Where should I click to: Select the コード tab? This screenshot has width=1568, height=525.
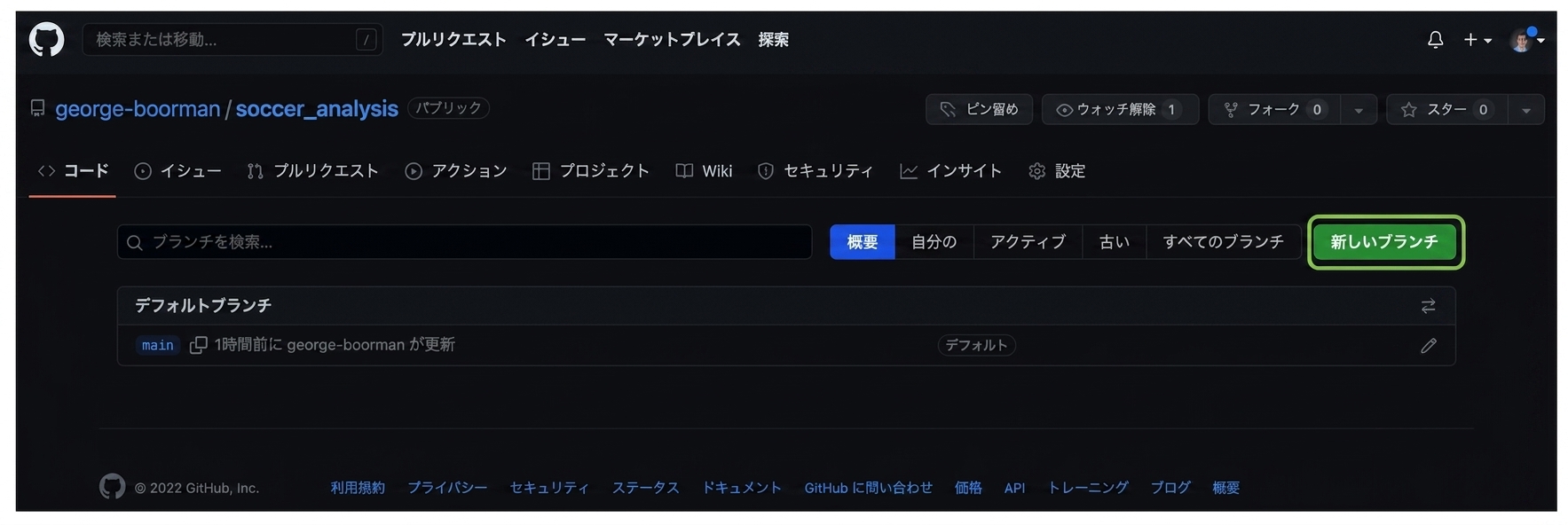73,171
